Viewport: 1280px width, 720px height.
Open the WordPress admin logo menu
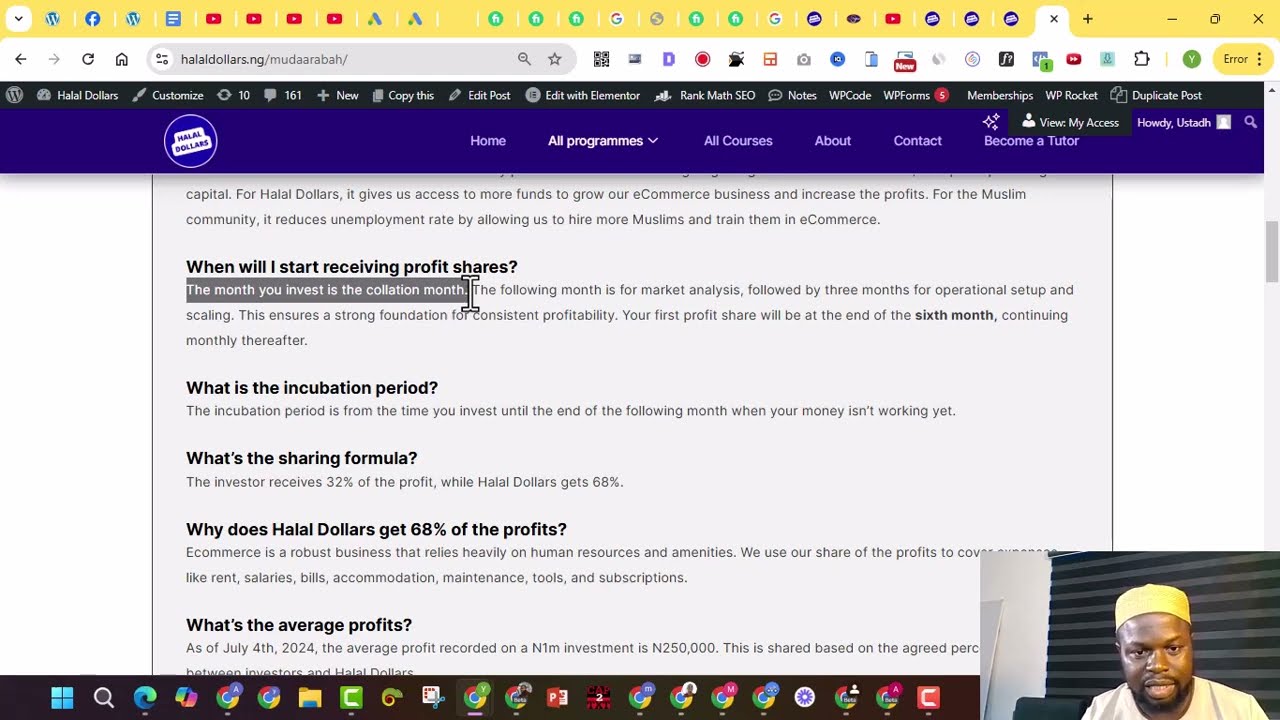[14, 95]
